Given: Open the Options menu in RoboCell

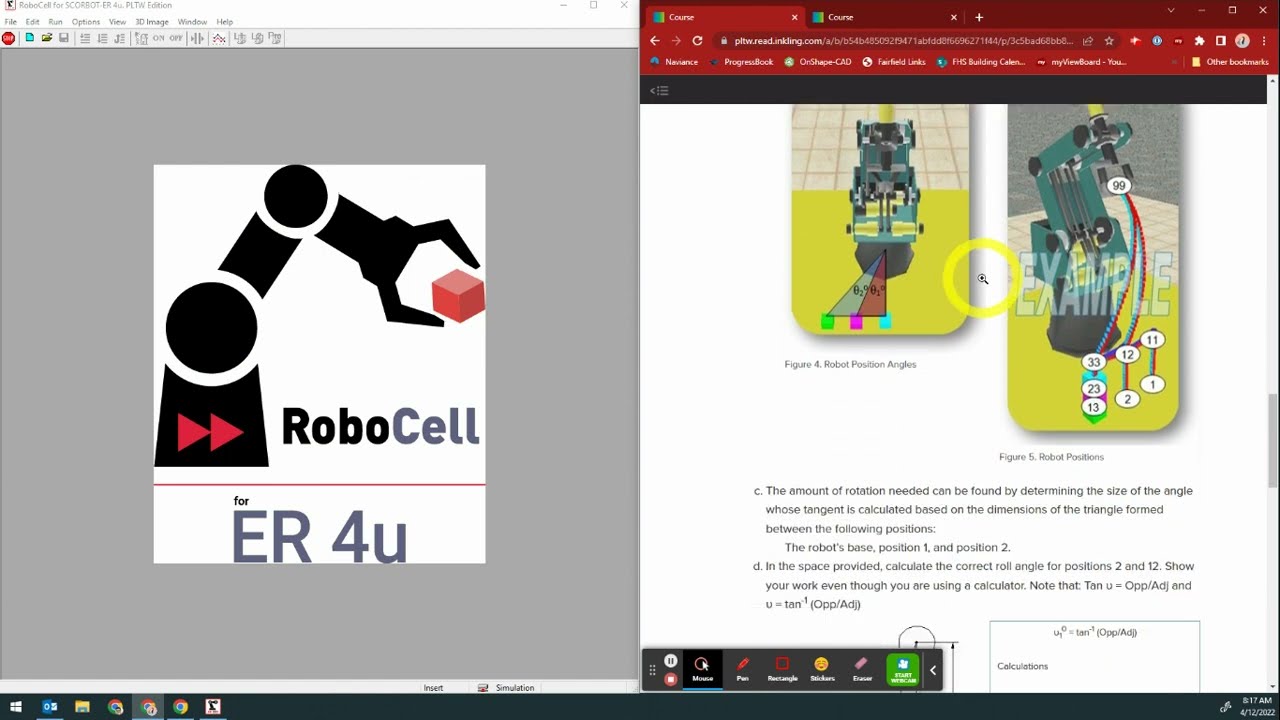Looking at the screenshot, I should pyautogui.click(x=86, y=22).
